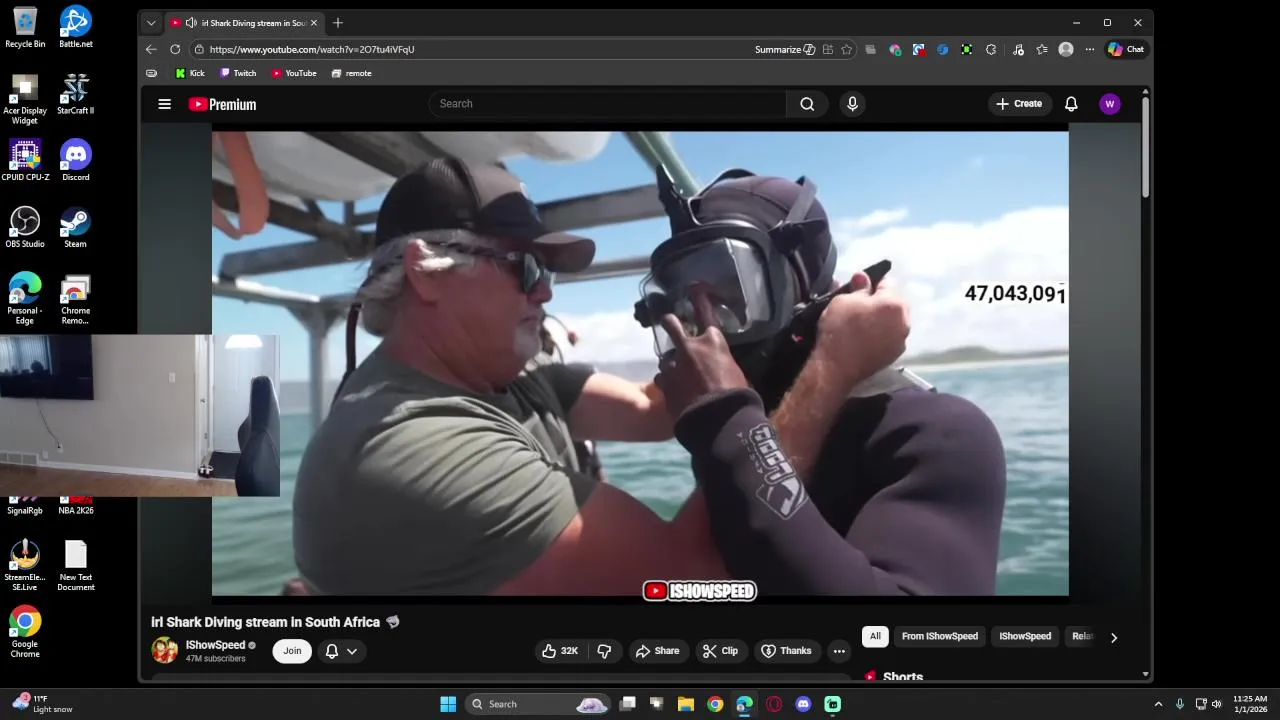
Task: Bookmark the page with the star icon
Action: coord(847,49)
